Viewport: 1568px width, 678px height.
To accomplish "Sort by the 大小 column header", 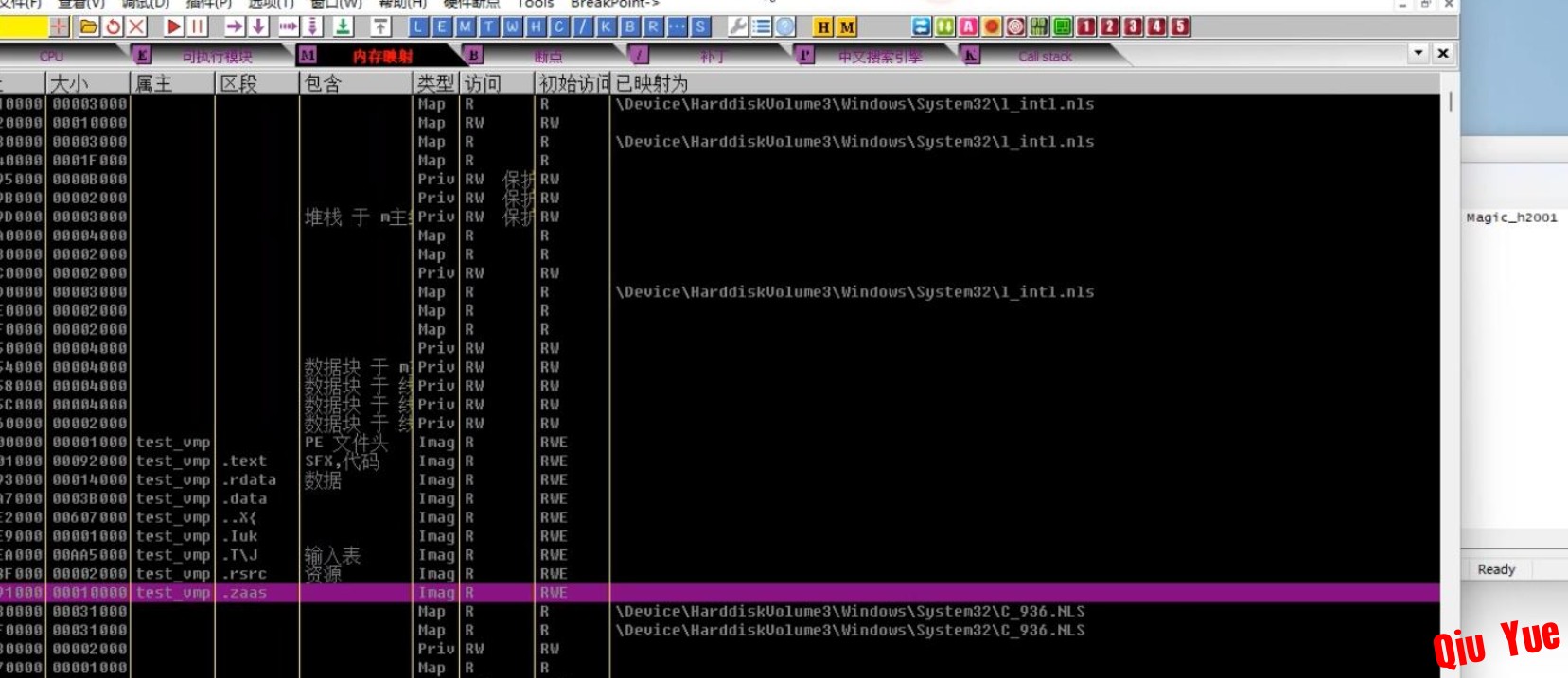I will (88, 83).
